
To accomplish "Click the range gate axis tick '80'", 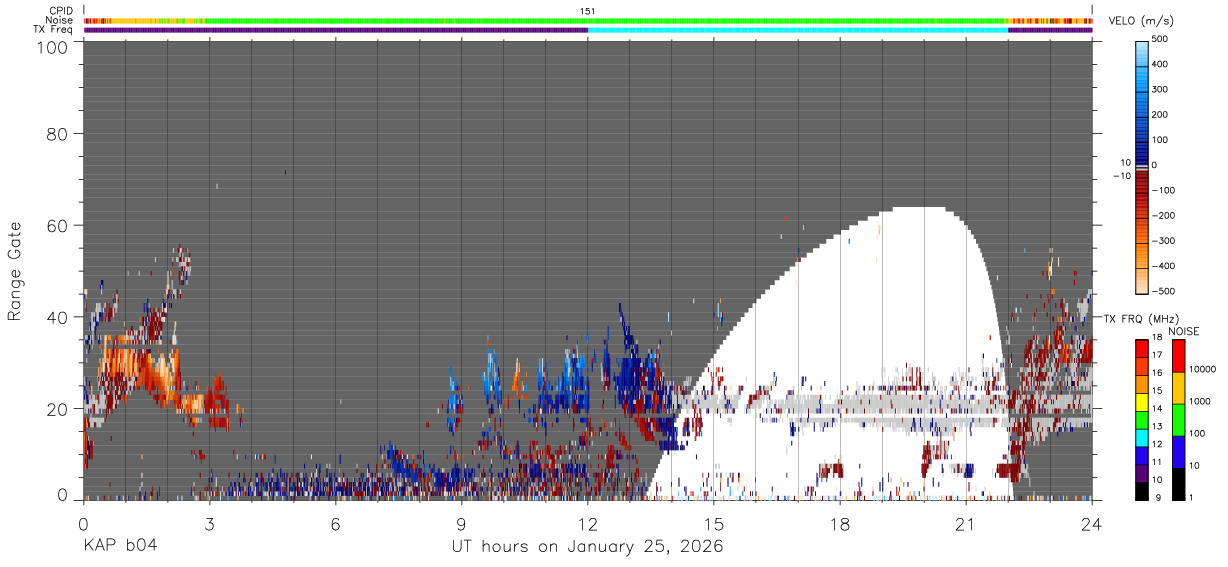I will click(58, 134).
